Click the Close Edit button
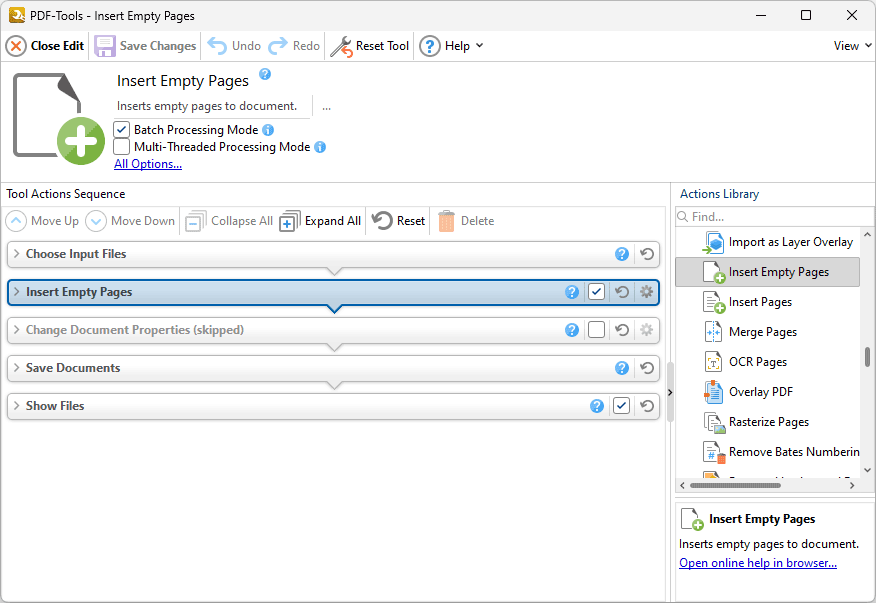 tap(45, 46)
